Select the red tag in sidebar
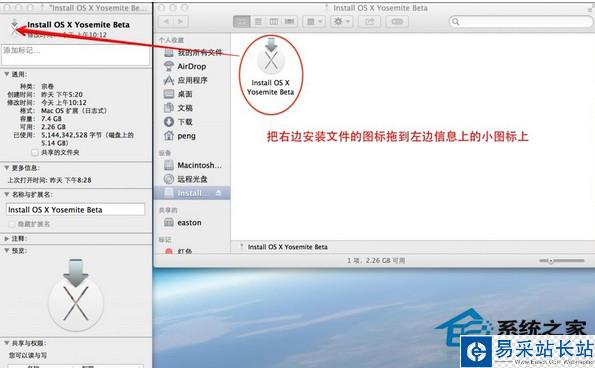 coord(179,251)
